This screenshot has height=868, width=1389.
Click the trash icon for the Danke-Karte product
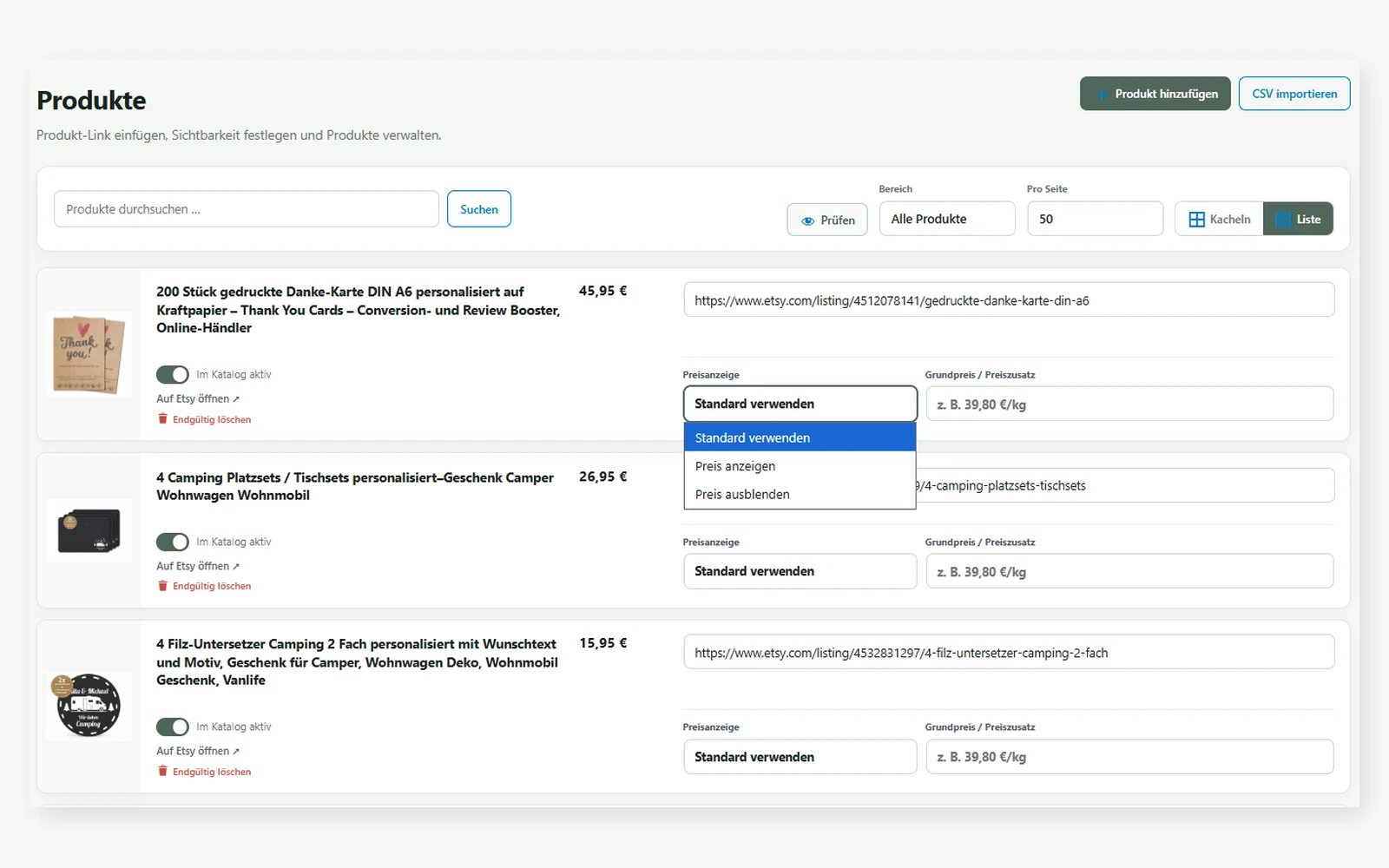point(162,419)
